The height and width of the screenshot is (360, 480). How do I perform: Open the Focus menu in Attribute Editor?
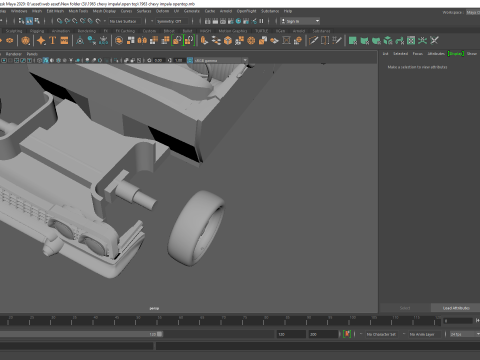418,53
